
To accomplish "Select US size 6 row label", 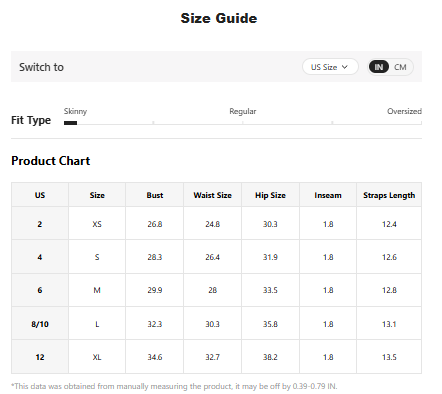I will (40, 290).
